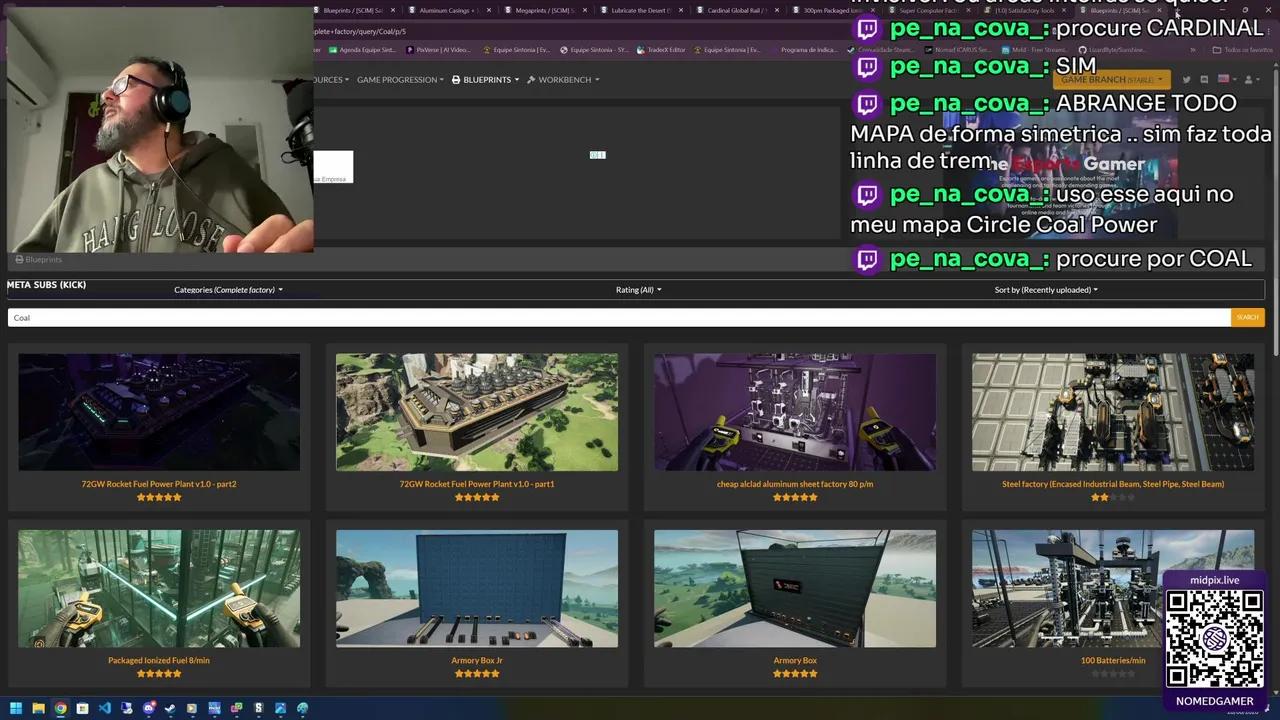Image resolution: width=1280 pixels, height=720 pixels.
Task: Open thumbnail of 72GW Rocket Fuel part1
Action: pyautogui.click(x=477, y=412)
